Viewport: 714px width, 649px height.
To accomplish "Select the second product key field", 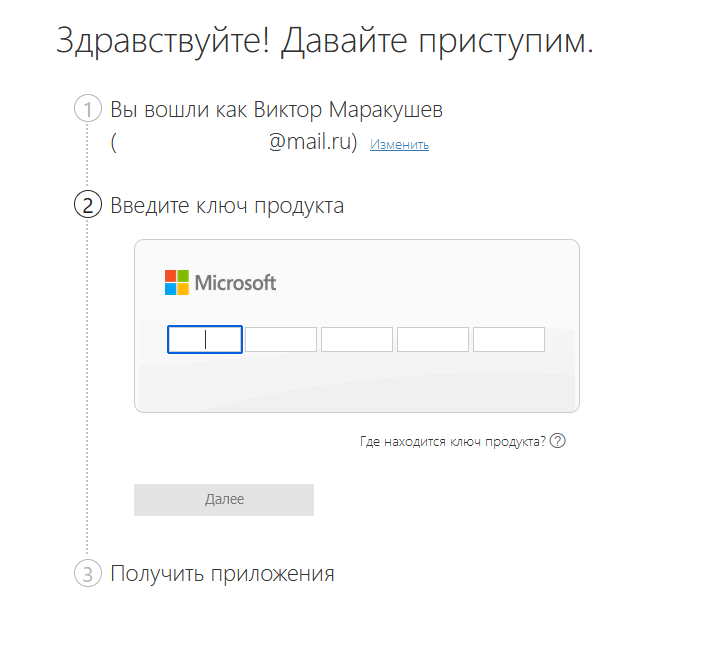I will click(x=281, y=340).
